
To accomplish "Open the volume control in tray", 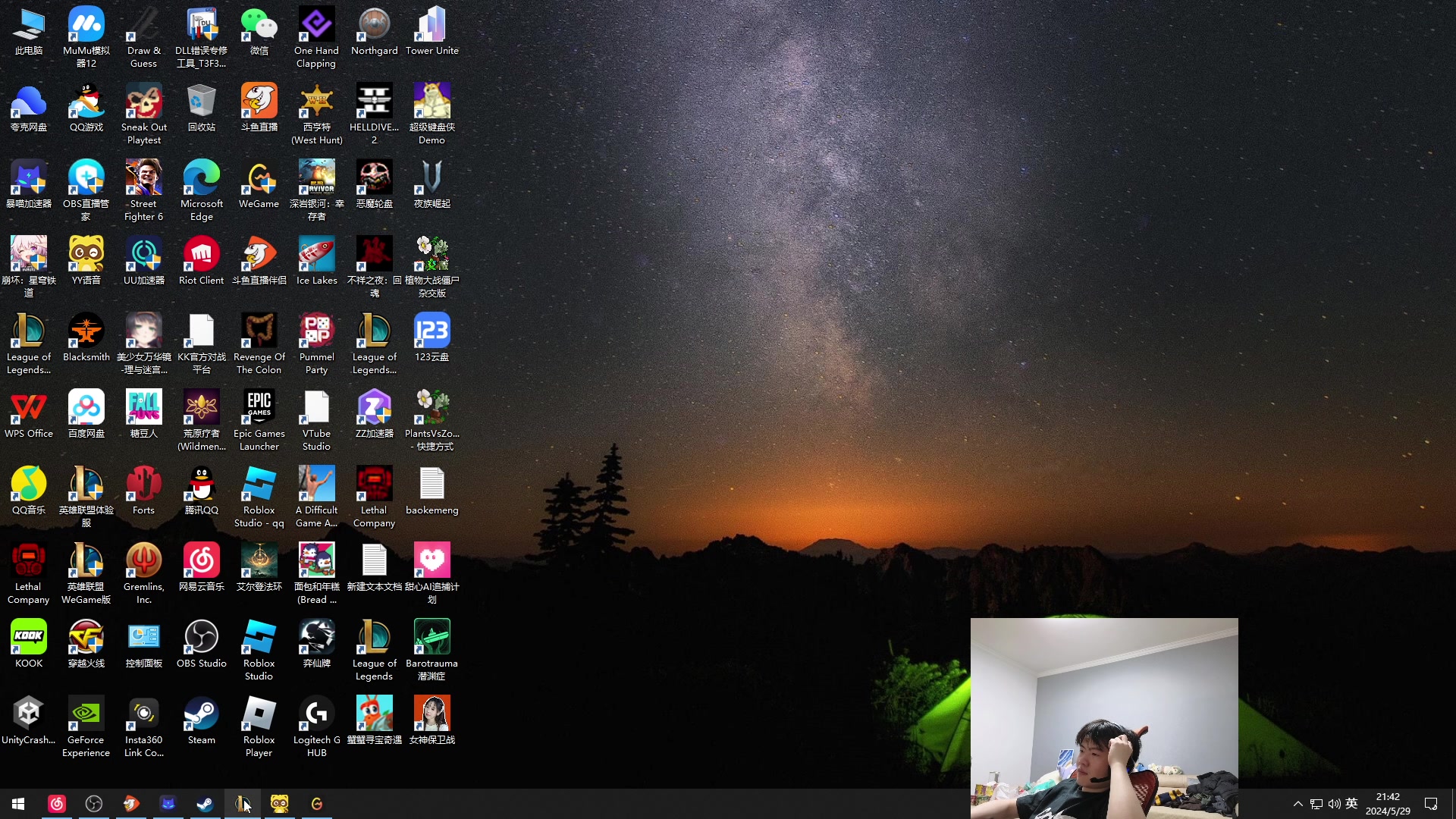I will pyautogui.click(x=1334, y=804).
